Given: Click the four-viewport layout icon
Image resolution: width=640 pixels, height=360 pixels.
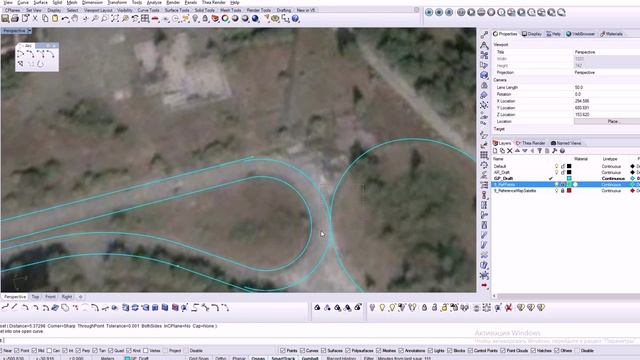Looking at the screenshot, I should (x=145, y=18).
